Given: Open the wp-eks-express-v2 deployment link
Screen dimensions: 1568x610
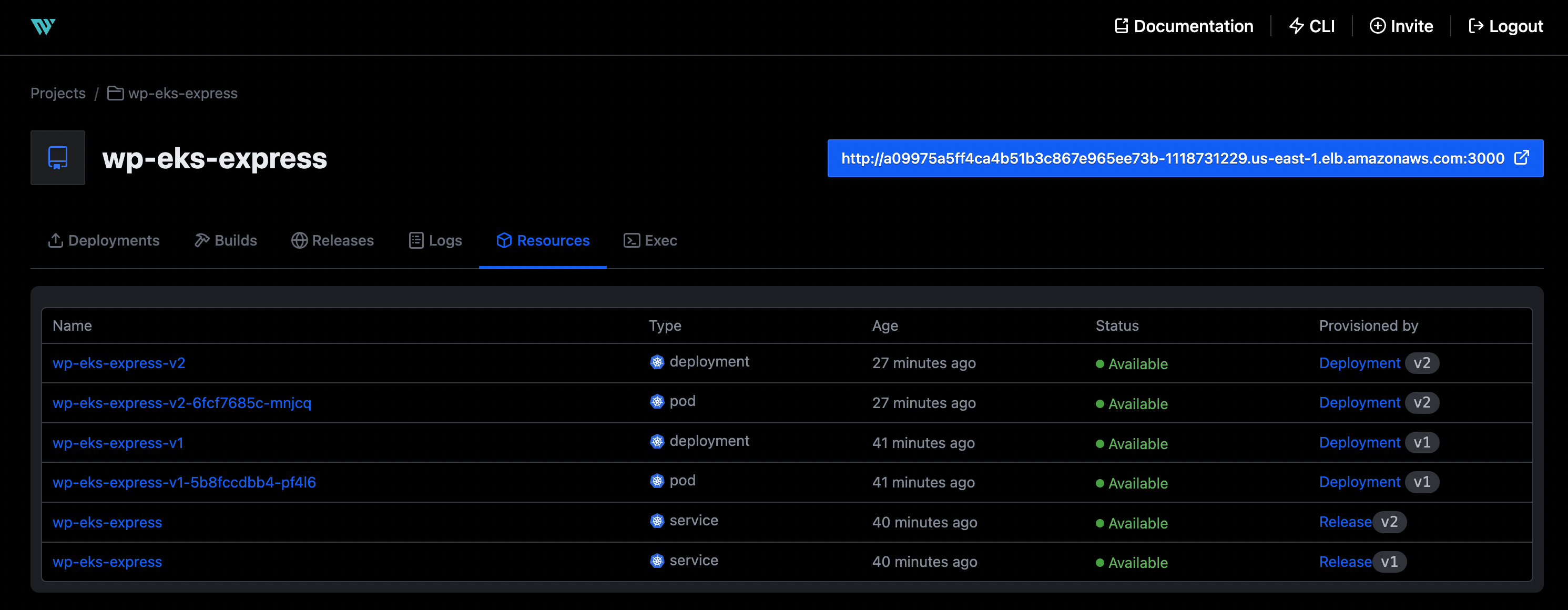Looking at the screenshot, I should (118, 363).
